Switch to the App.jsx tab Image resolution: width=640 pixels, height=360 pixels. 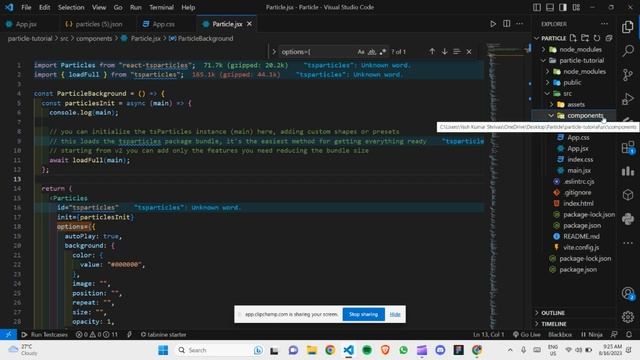[x=27, y=24]
